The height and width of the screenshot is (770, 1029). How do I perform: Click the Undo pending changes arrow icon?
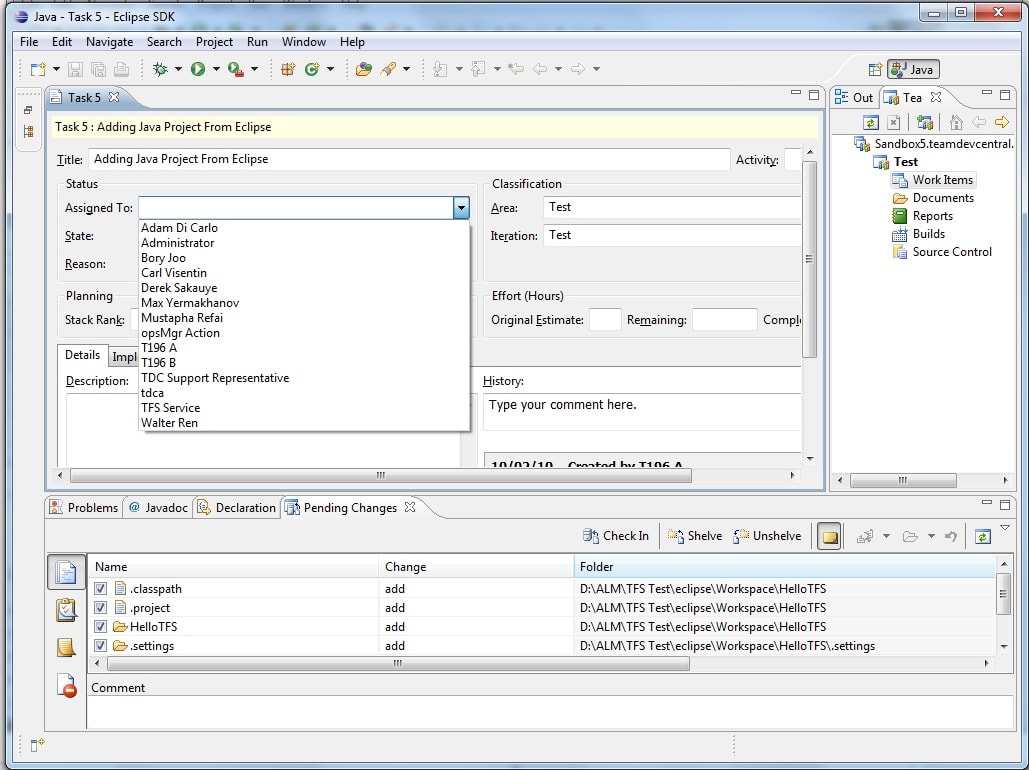950,537
